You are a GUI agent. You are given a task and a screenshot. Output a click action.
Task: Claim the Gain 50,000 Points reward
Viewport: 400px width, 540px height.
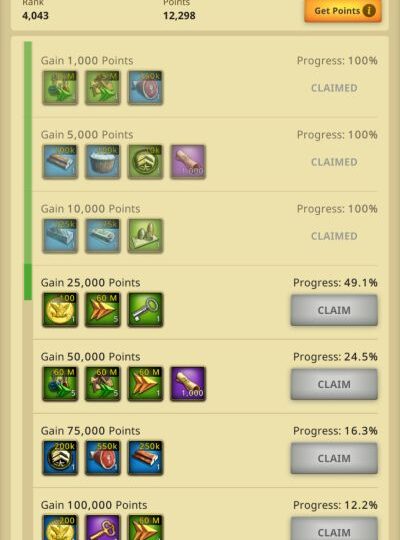tap(334, 384)
